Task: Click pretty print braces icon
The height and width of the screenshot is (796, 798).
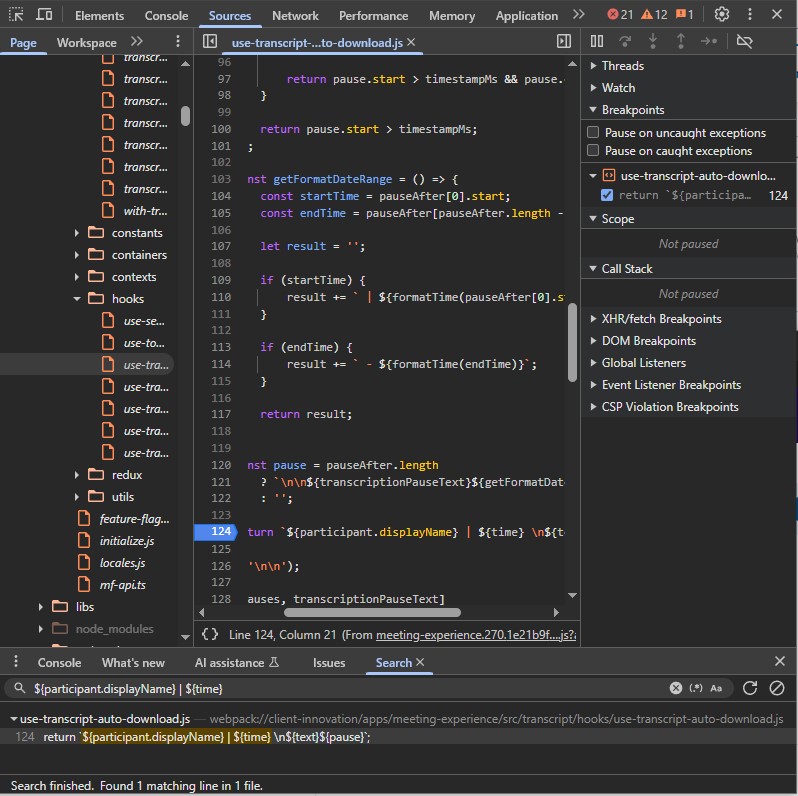Action: coord(210,634)
